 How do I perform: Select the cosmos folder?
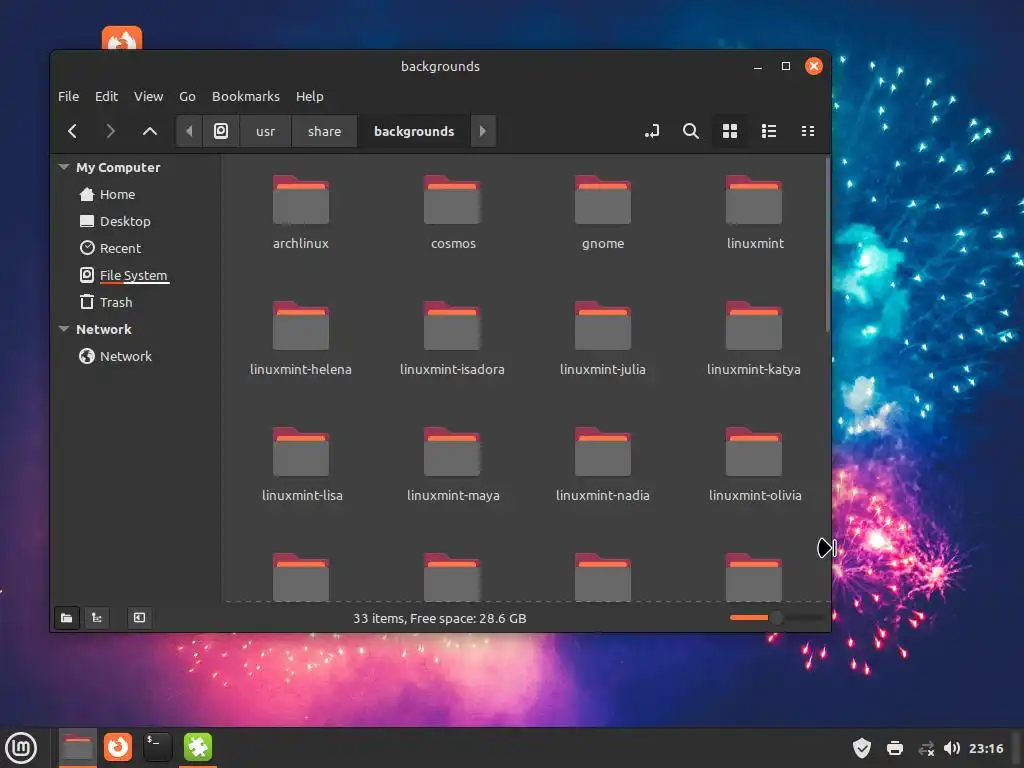[x=453, y=212]
